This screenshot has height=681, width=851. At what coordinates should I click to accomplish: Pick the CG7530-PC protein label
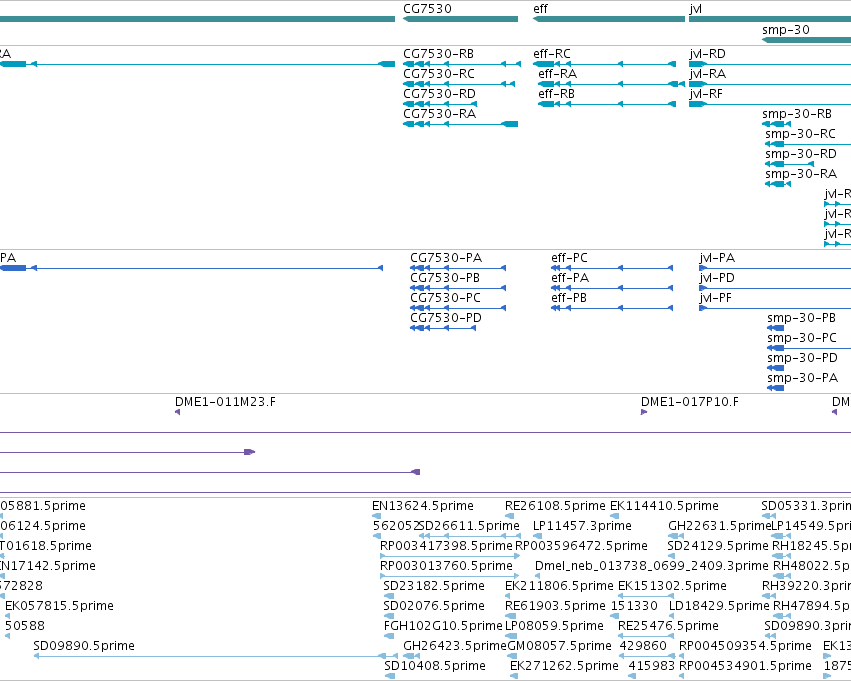pyautogui.click(x=446, y=298)
